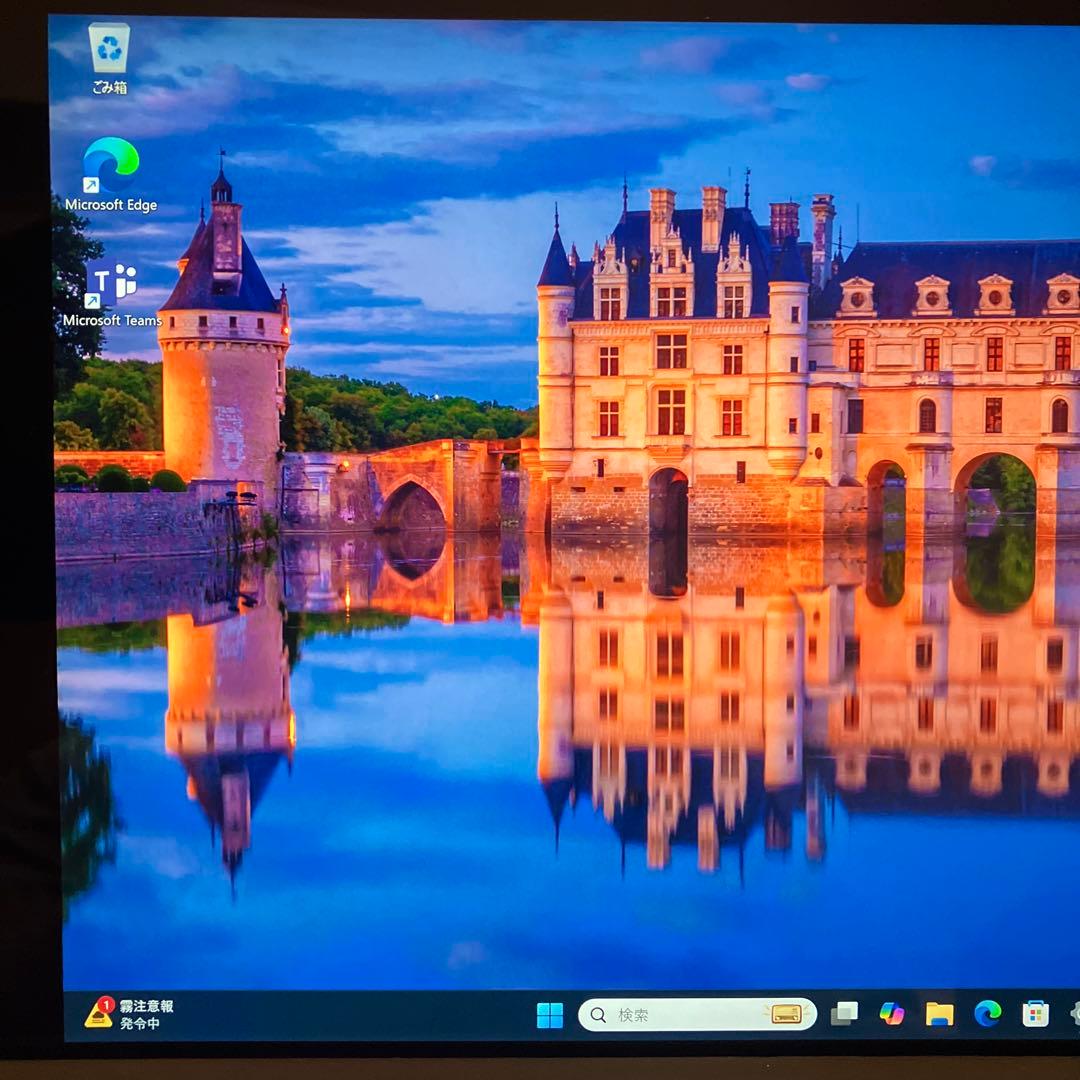1080x1080 pixels.
Task: Open Copilot from the taskbar
Action: click(892, 1015)
